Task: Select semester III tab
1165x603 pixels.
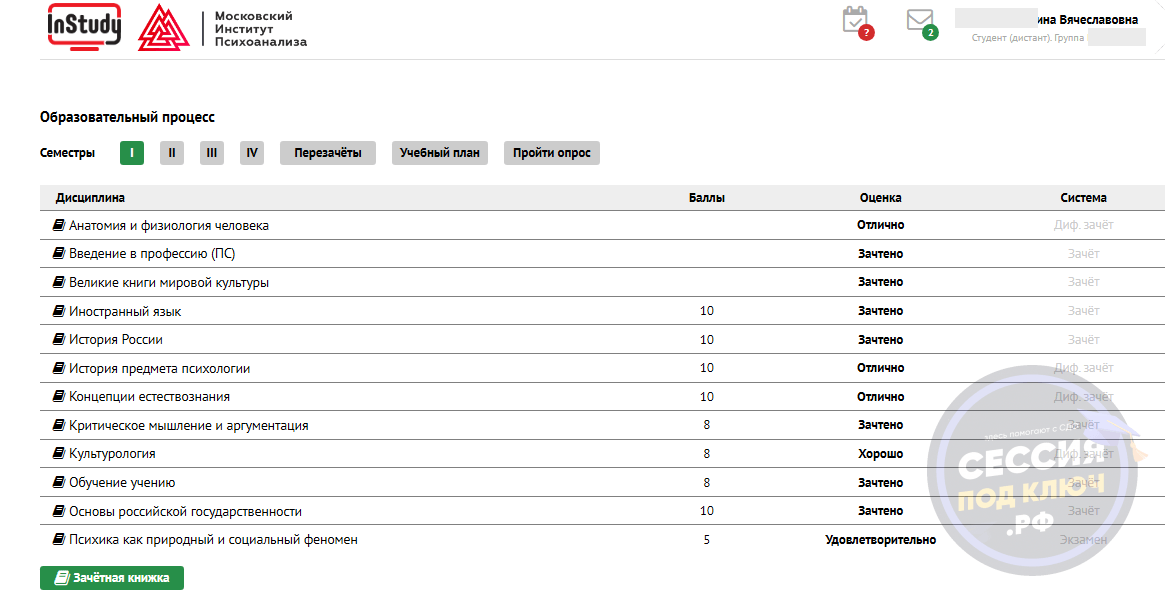Action: point(212,153)
